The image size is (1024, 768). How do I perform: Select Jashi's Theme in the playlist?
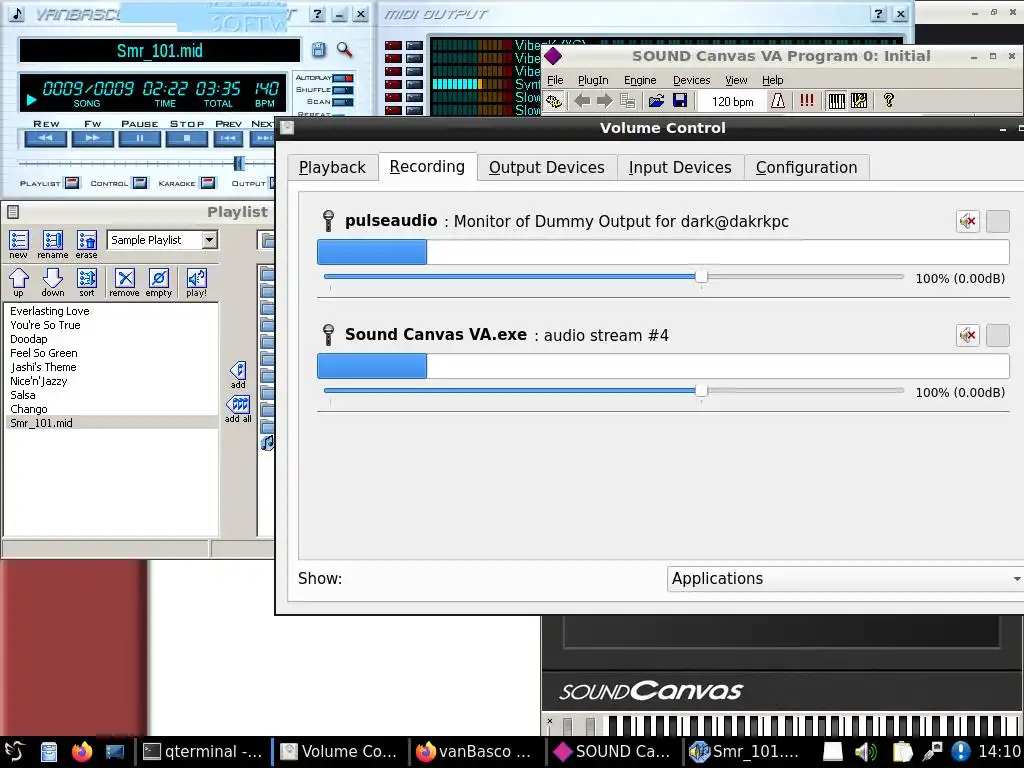43,367
